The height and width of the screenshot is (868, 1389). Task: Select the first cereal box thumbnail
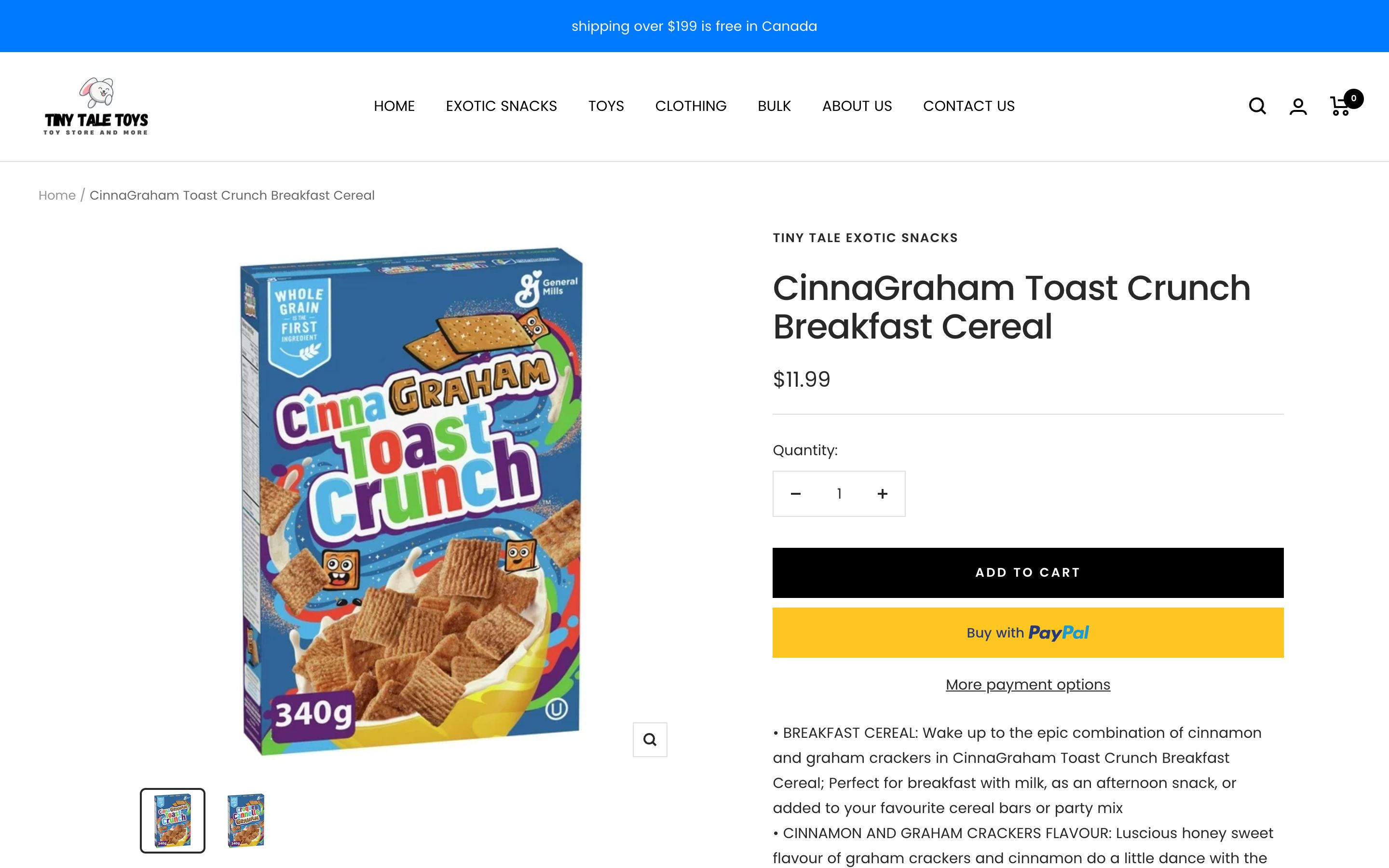[x=173, y=820]
